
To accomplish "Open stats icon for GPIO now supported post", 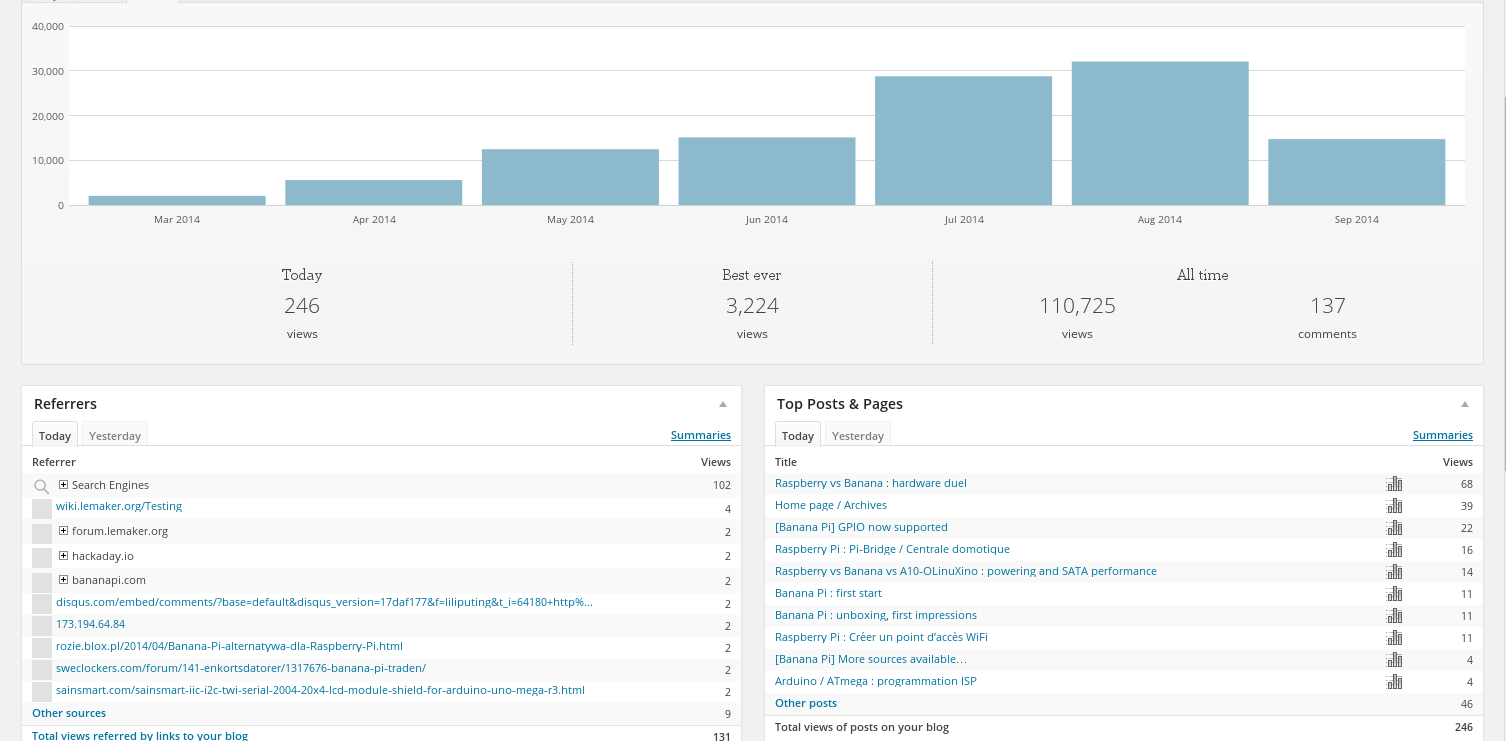I will pyautogui.click(x=1394, y=528).
